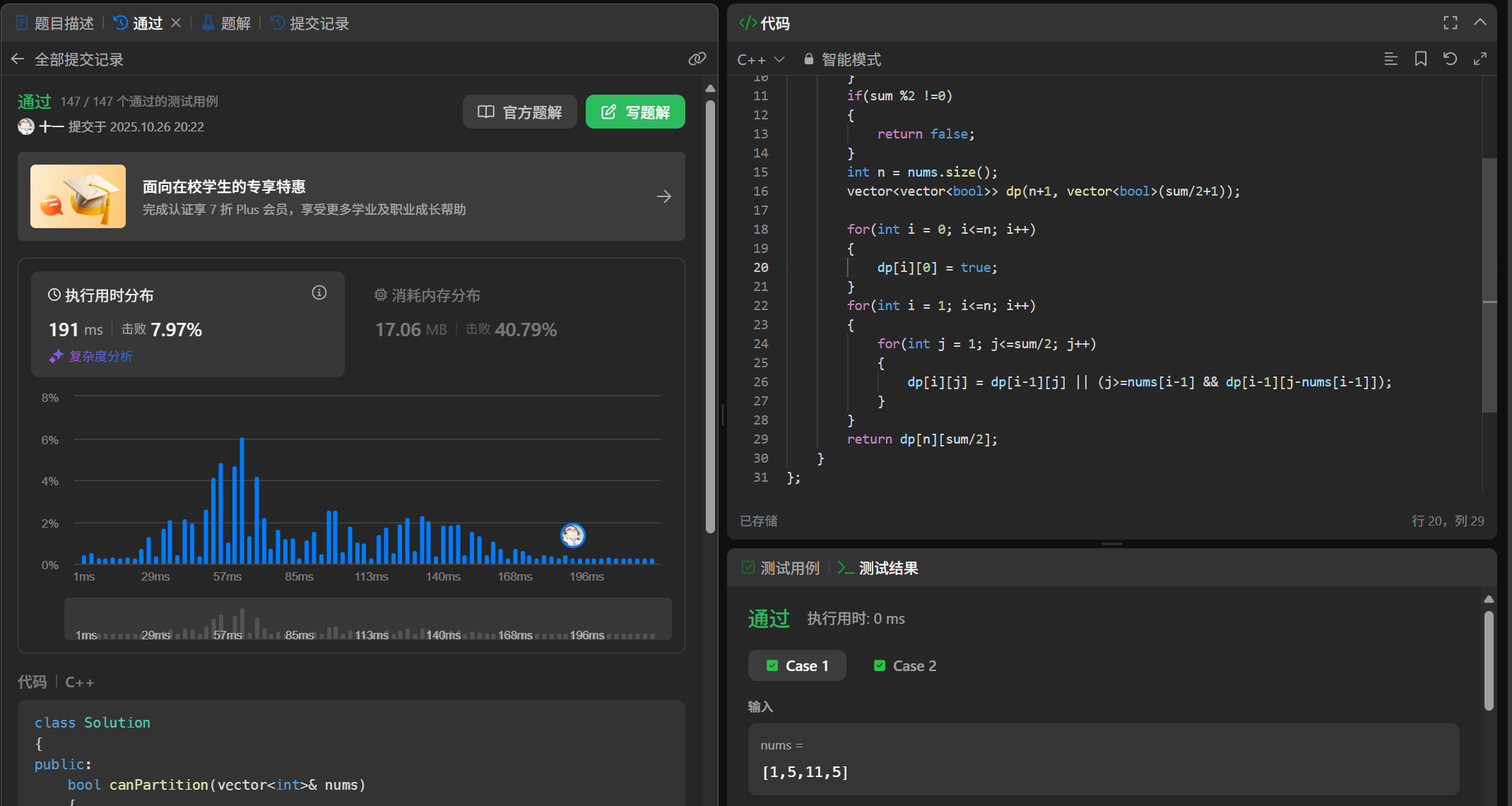Click the 官方题解 button
The height and width of the screenshot is (806, 1512).
click(520, 112)
